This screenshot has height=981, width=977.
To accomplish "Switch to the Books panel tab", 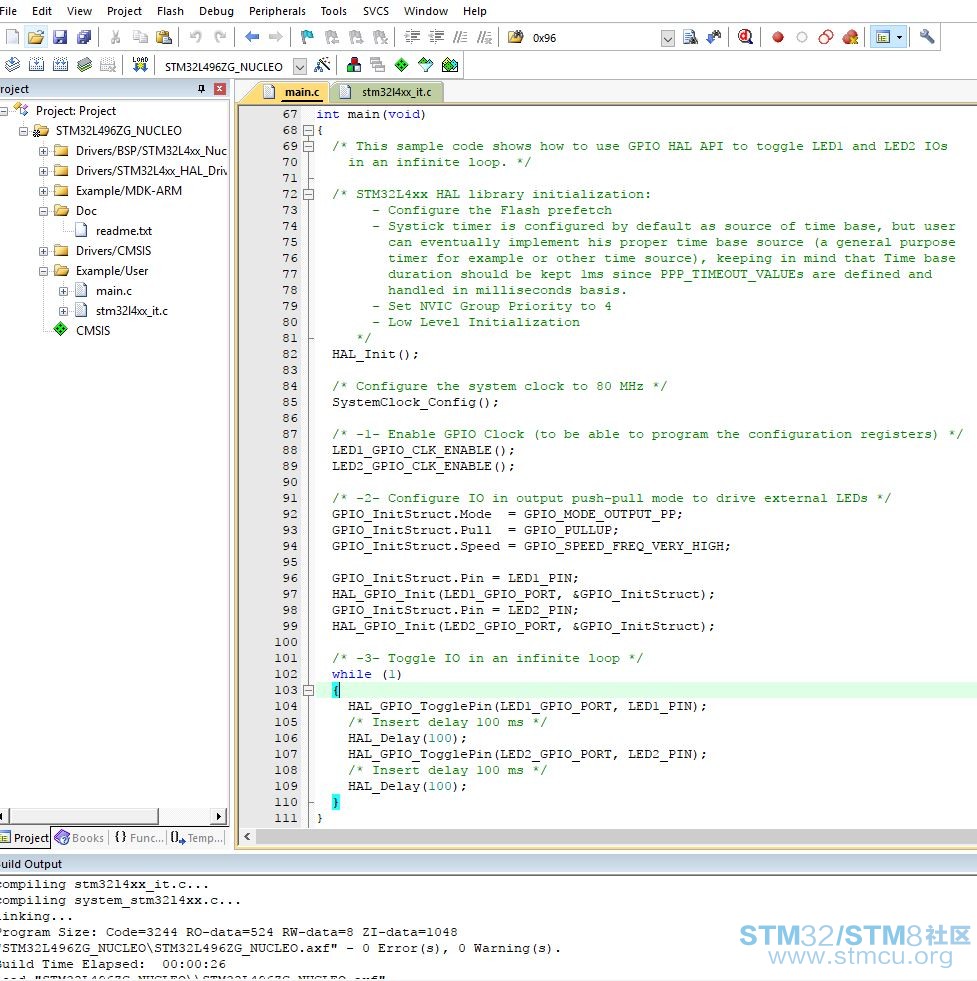I will point(79,838).
